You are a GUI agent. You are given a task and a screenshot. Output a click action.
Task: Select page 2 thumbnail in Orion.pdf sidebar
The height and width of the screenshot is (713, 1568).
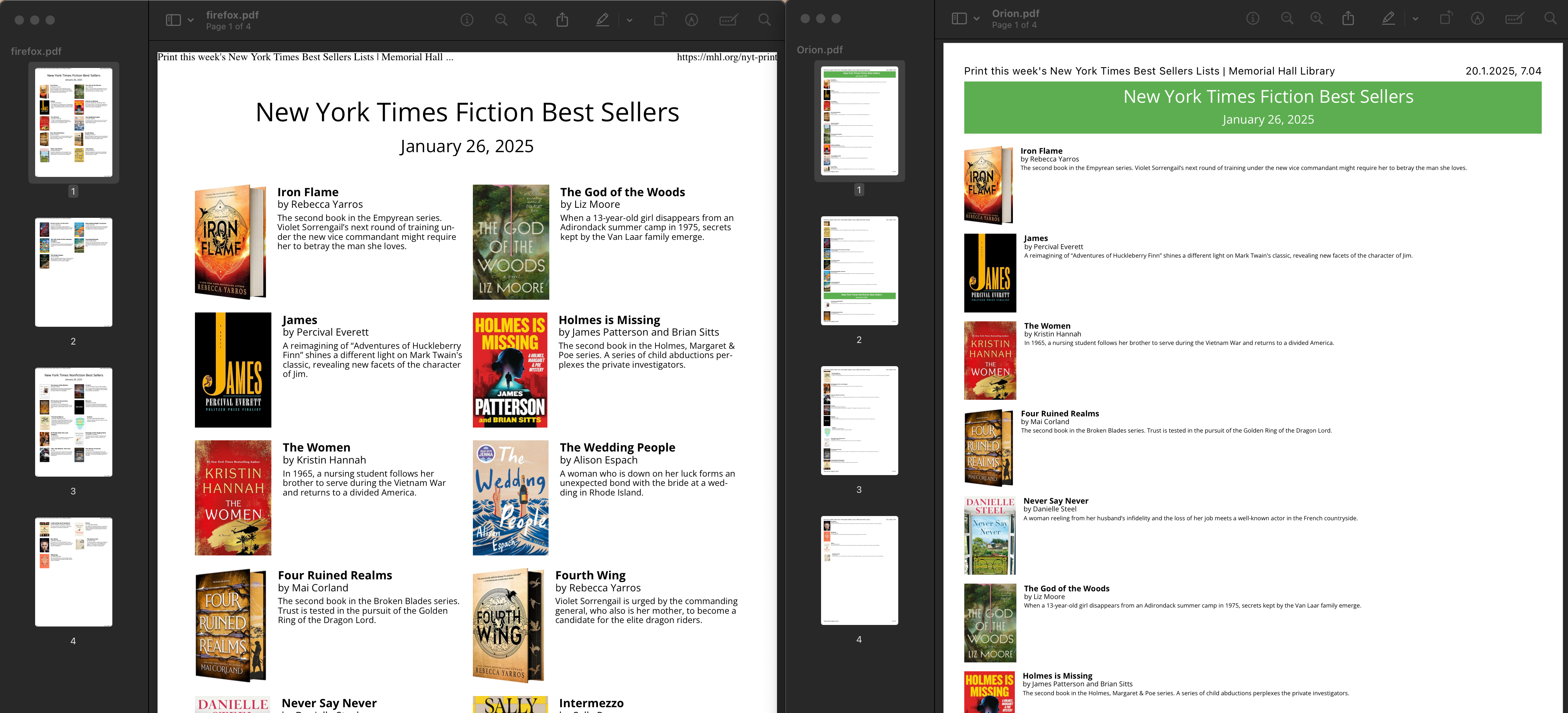click(859, 270)
